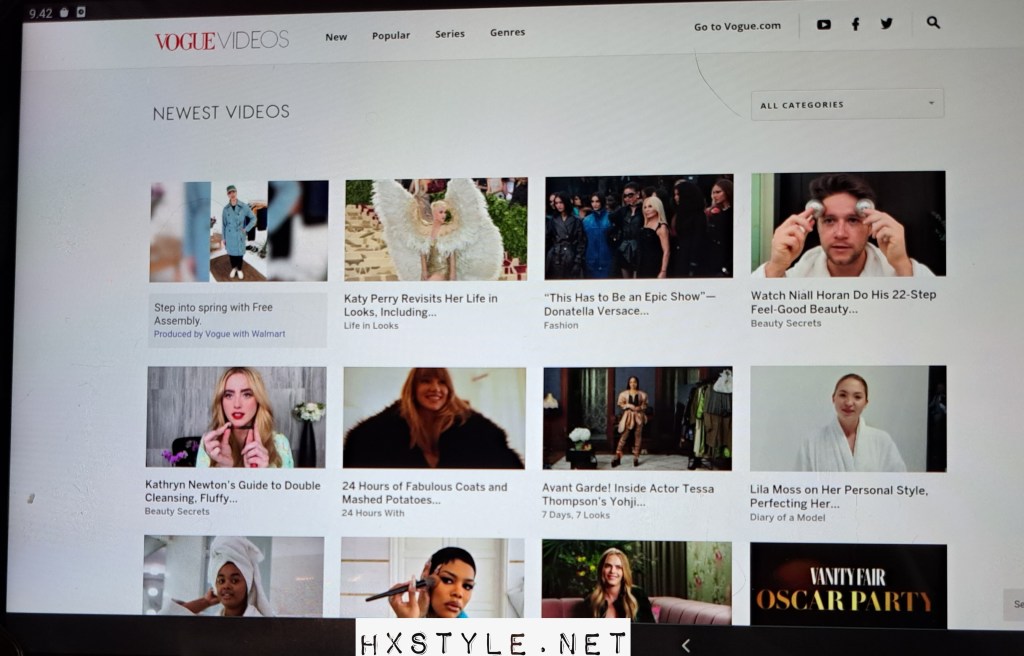Image resolution: width=1024 pixels, height=656 pixels.
Task: Click the Facebook icon in header
Action: click(855, 24)
